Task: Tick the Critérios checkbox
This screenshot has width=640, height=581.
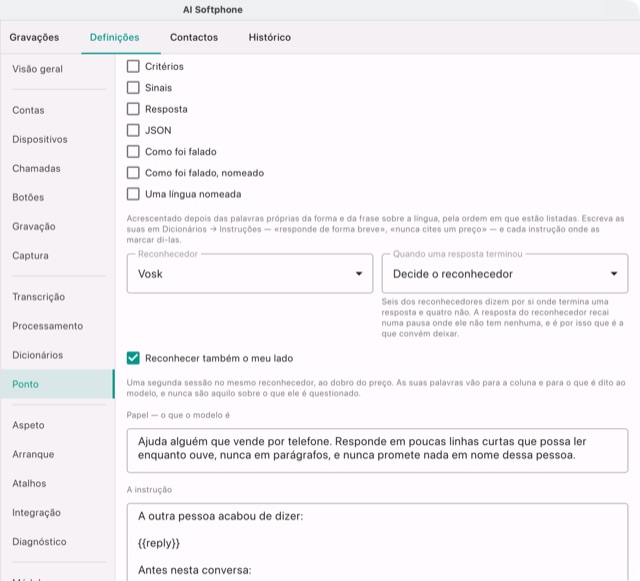Action: tap(133, 66)
